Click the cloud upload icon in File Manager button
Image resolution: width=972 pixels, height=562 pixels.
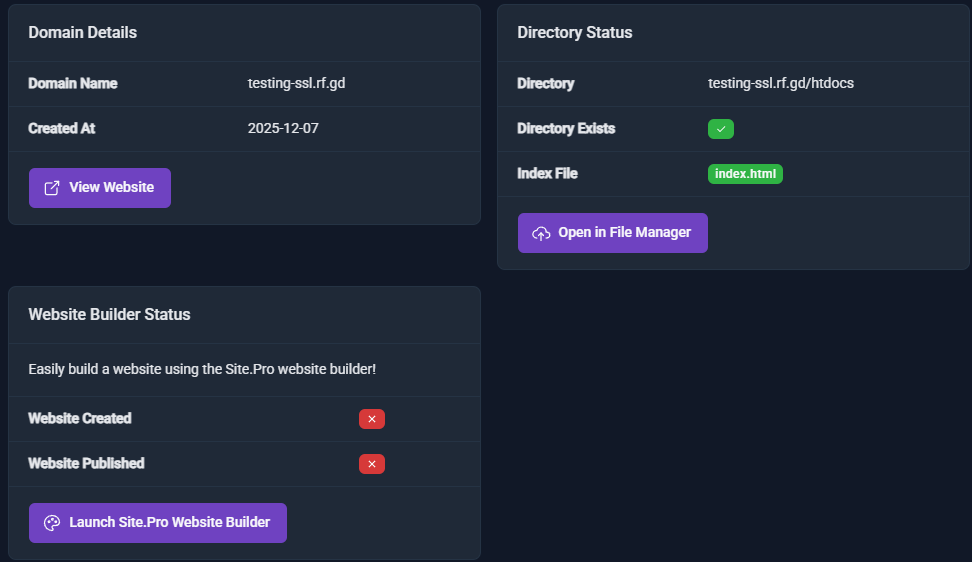click(541, 233)
